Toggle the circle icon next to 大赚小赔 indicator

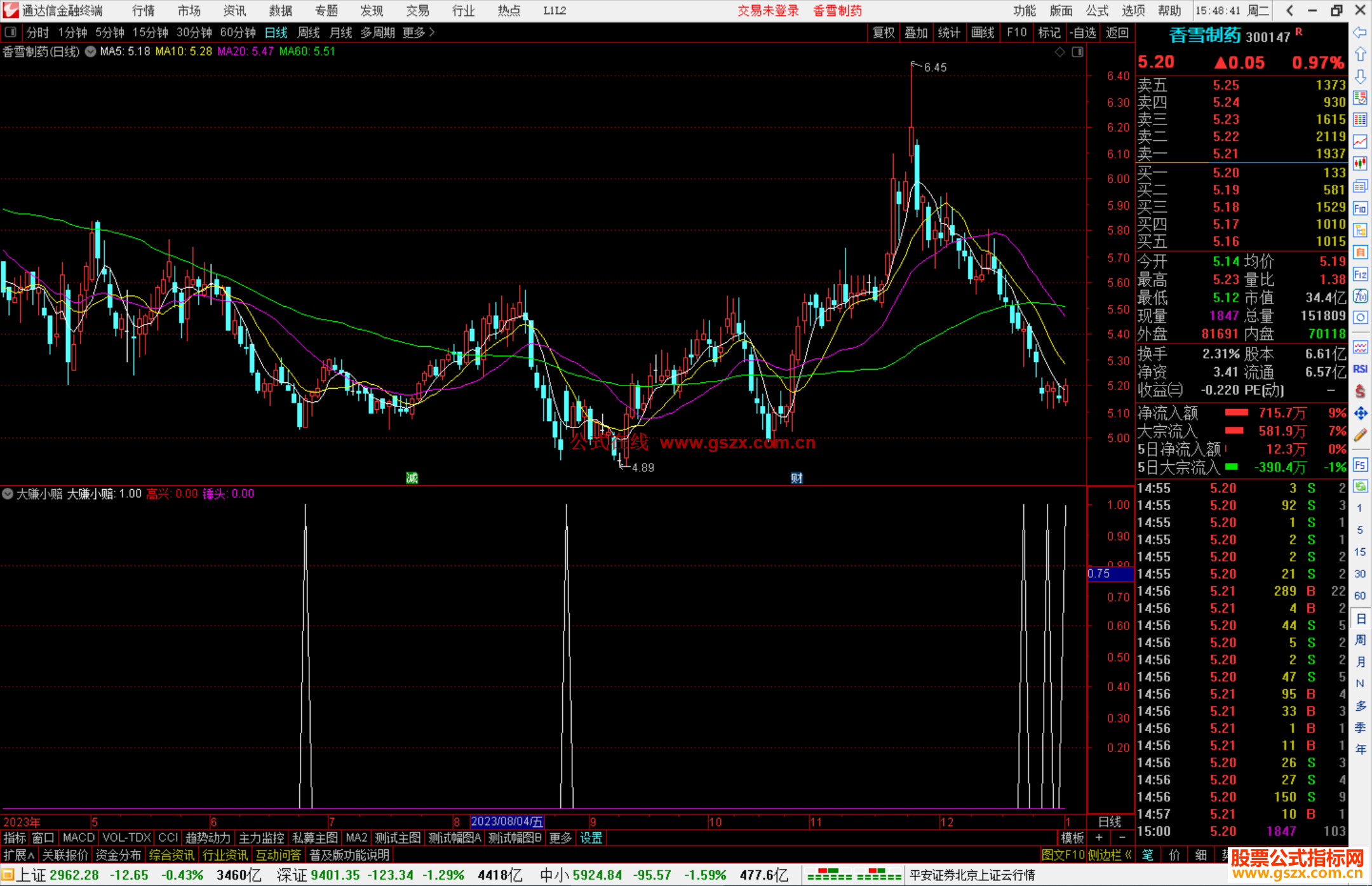[8, 493]
